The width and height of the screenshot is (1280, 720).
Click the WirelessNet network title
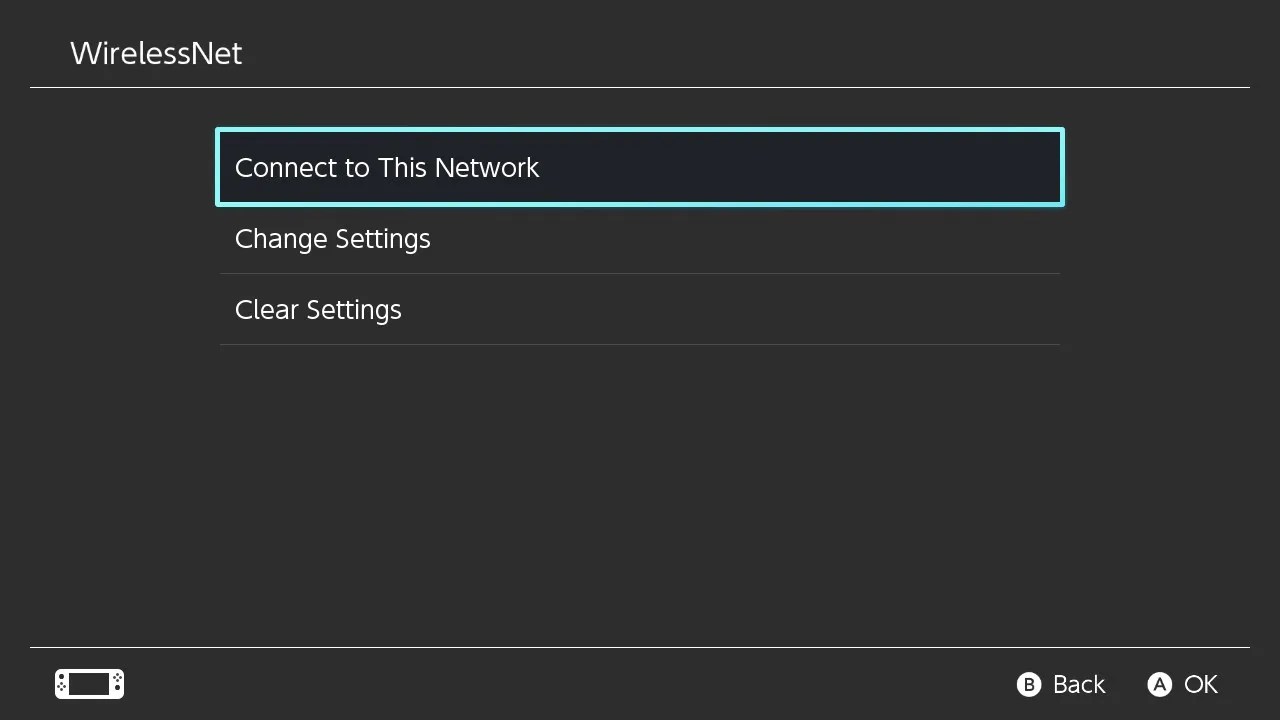(156, 53)
